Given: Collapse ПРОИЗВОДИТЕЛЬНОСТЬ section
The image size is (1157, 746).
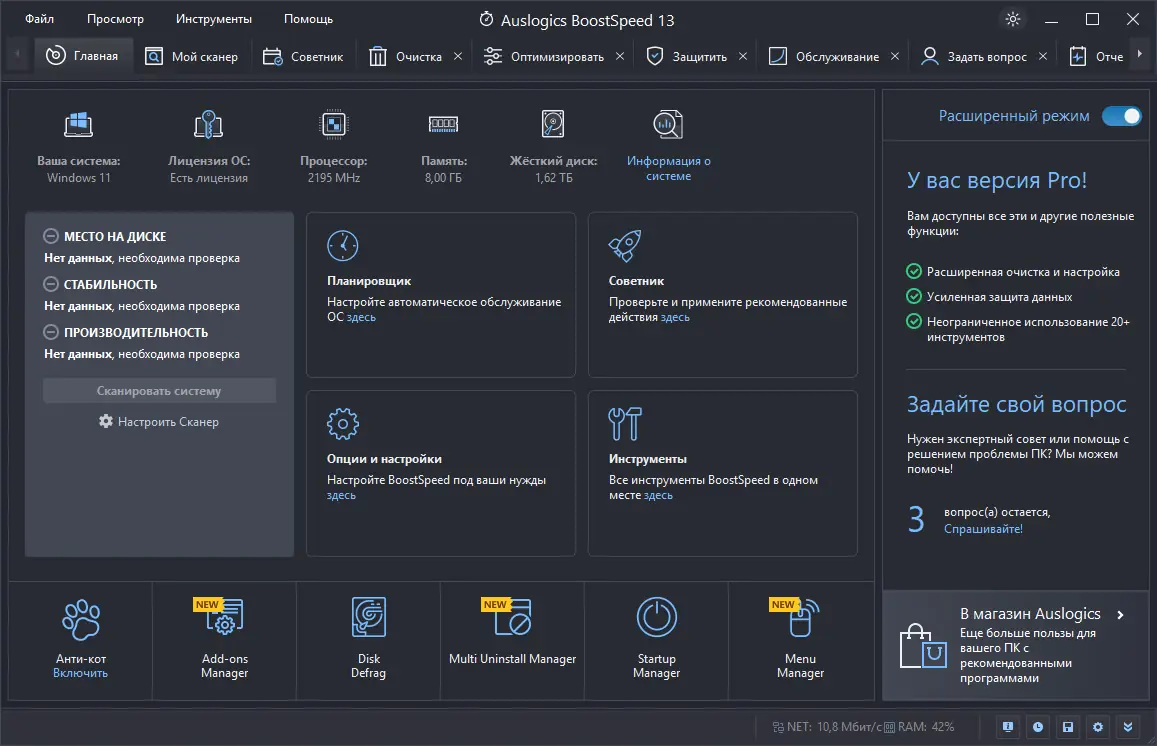Looking at the screenshot, I should click(x=51, y=332).
